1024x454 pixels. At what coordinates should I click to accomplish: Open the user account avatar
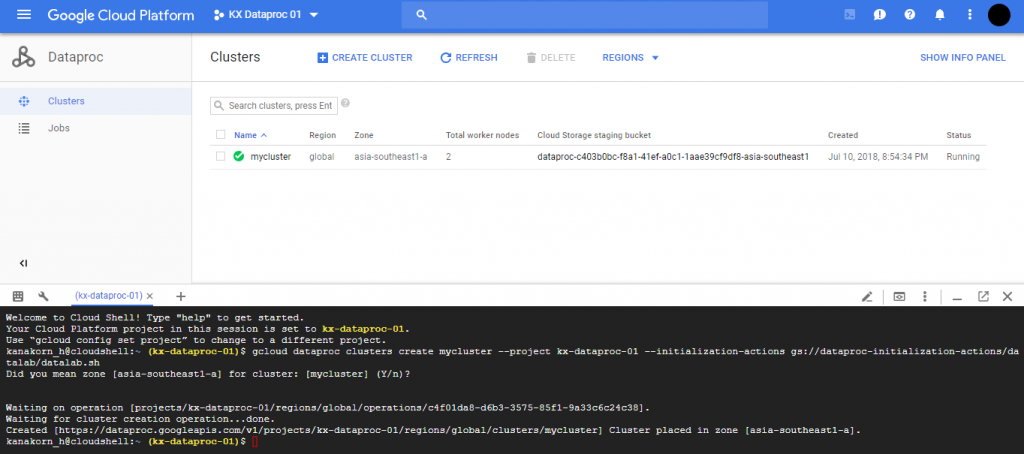tap(999, 14)
